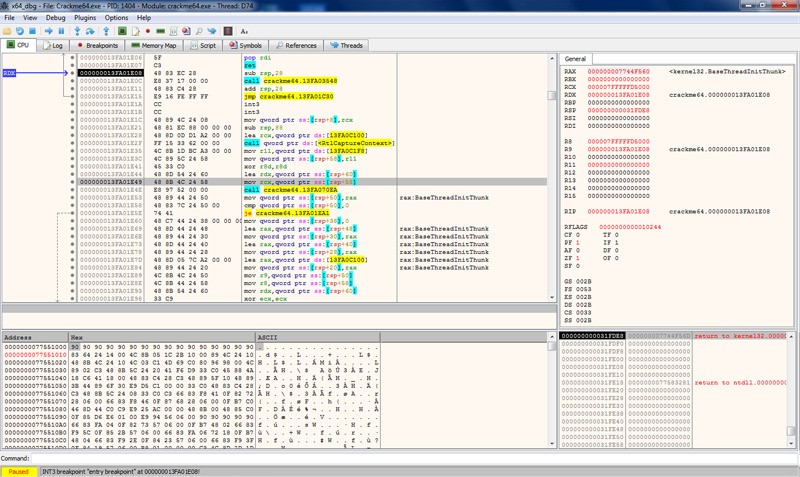The height and width of the screenshot is (477, 800).
Task: Select stack entry 000000000031FE18 return to ntdll
Action: [673, 383]
